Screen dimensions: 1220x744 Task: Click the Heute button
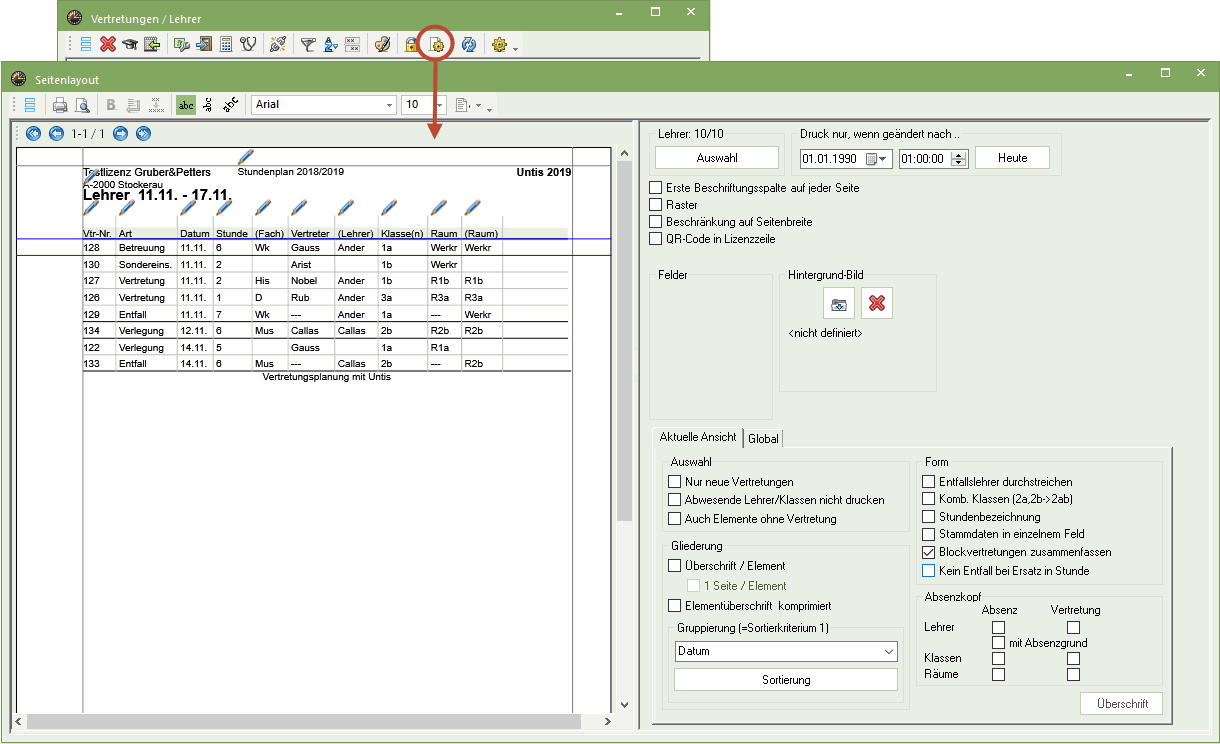pos(1013,158)
